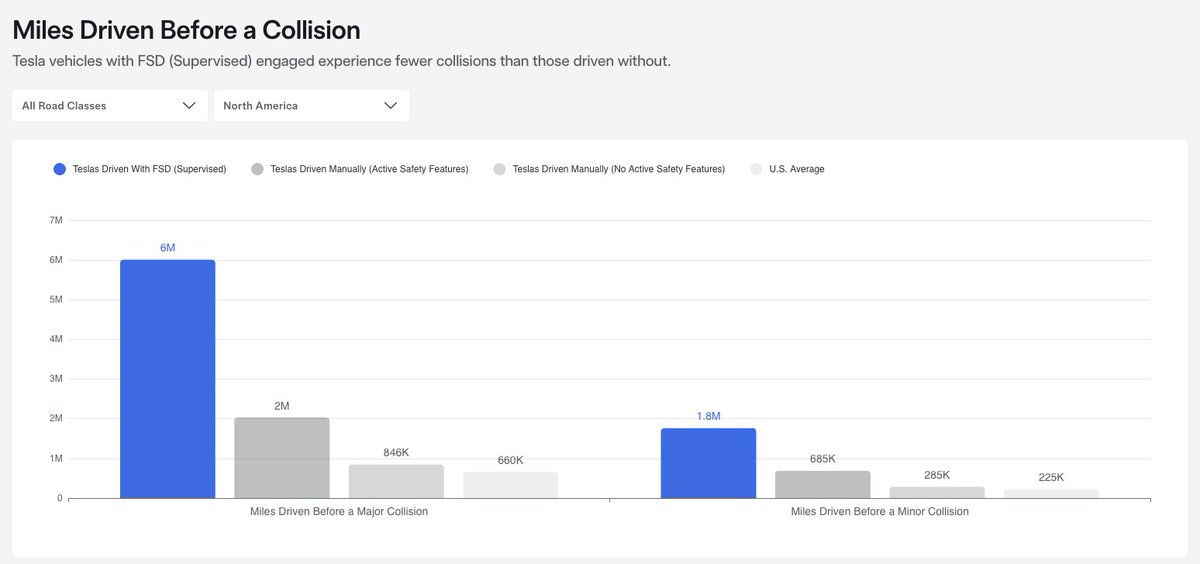The width and height of the screenshot is (1200, 564).
Task: Click the 3M y-axis tick label
Action: tap(55, 379)
